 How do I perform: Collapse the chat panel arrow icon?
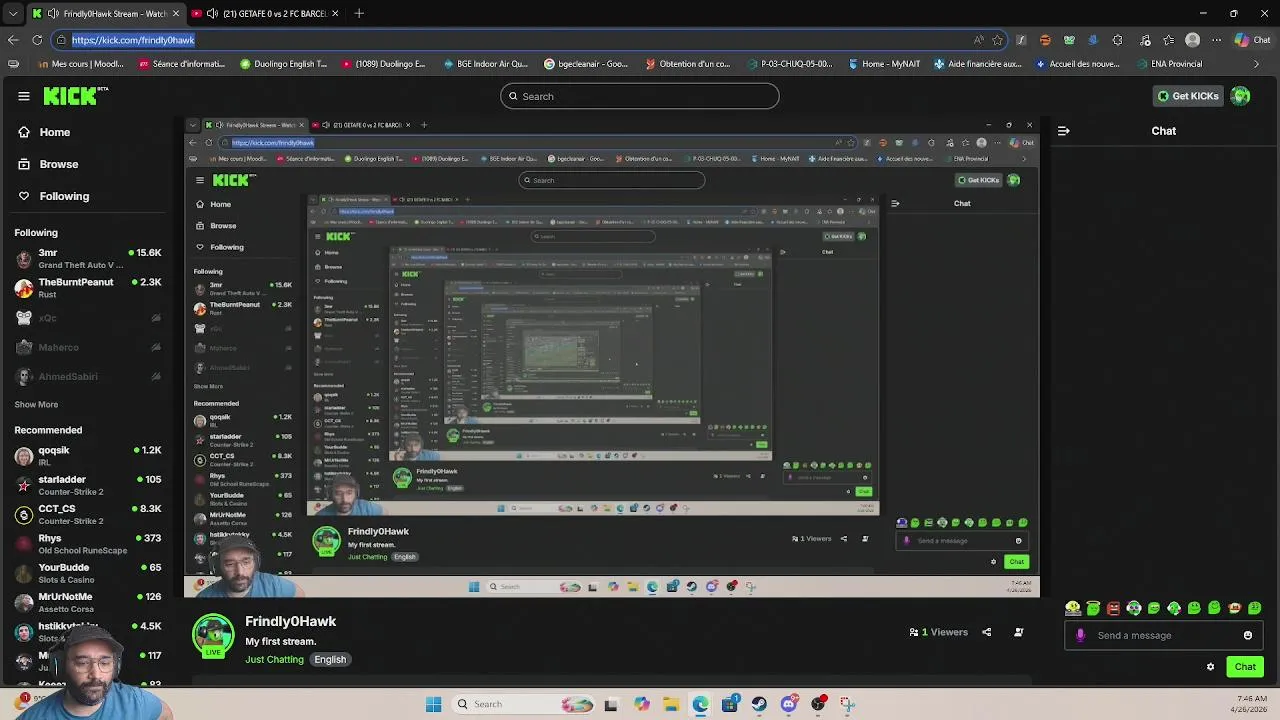coord(1063,131)
